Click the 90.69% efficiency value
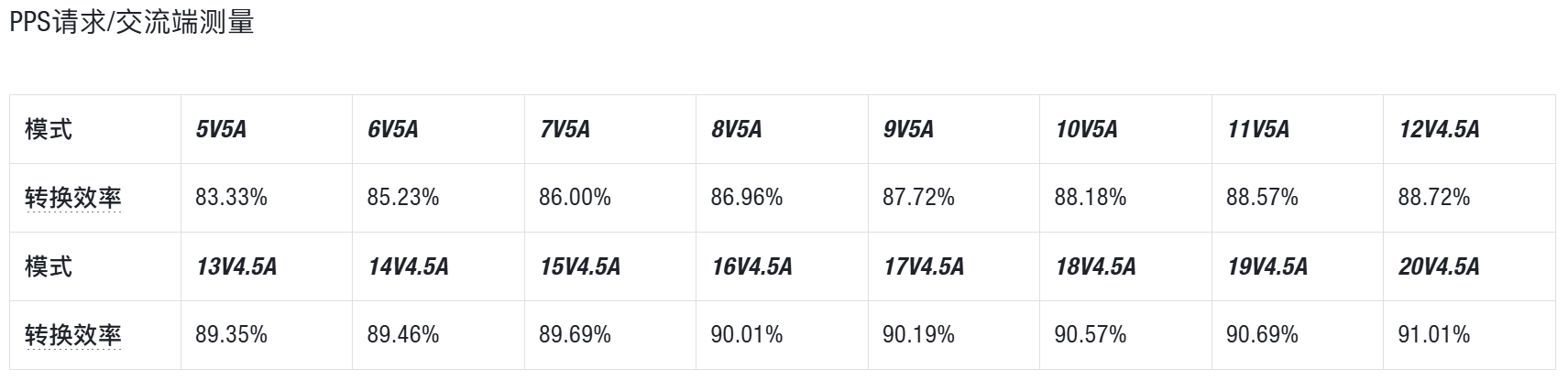1568x380 pixels. tap(1262, 335)
